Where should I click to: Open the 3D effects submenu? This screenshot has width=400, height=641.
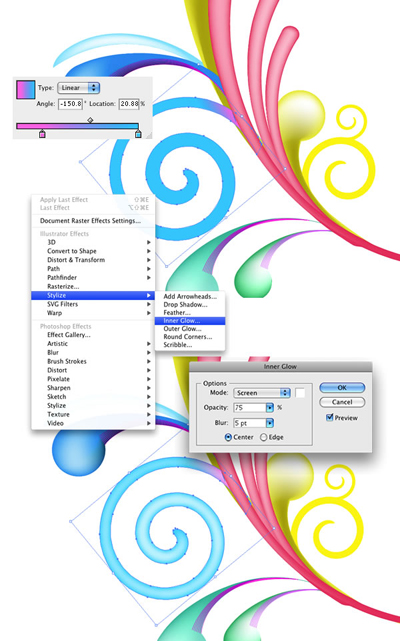click(93, 242)
